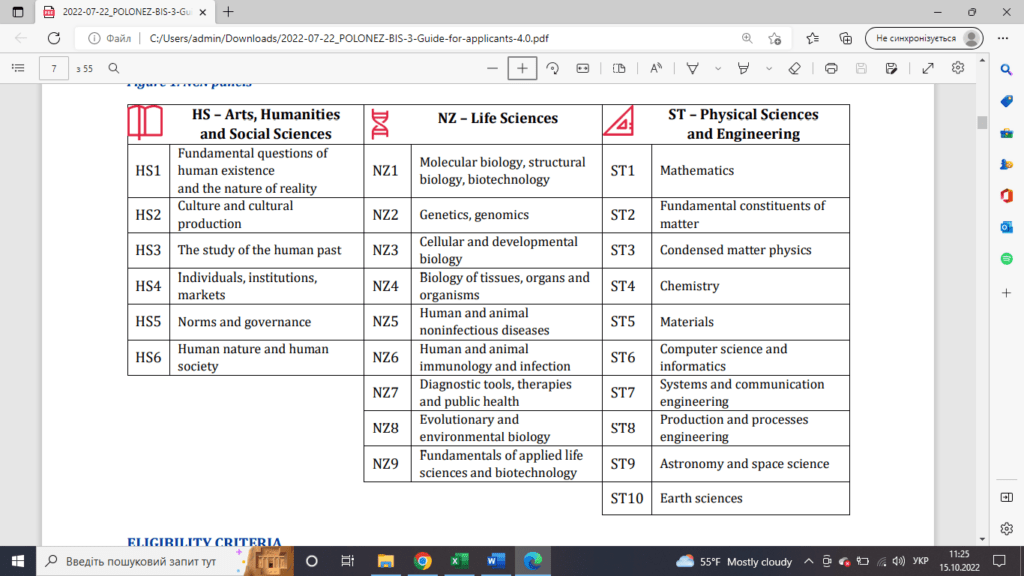1024x576 pixels.
Task: Open a new browser tab
Action: coord(228,12)
